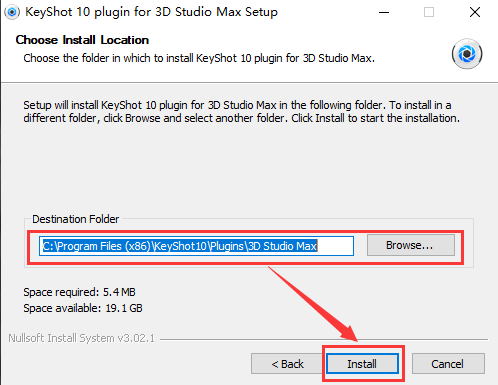The width and height of the screenshot is (498, 385).
Task: Minimize the setup window
Action: tap(384, 12)
